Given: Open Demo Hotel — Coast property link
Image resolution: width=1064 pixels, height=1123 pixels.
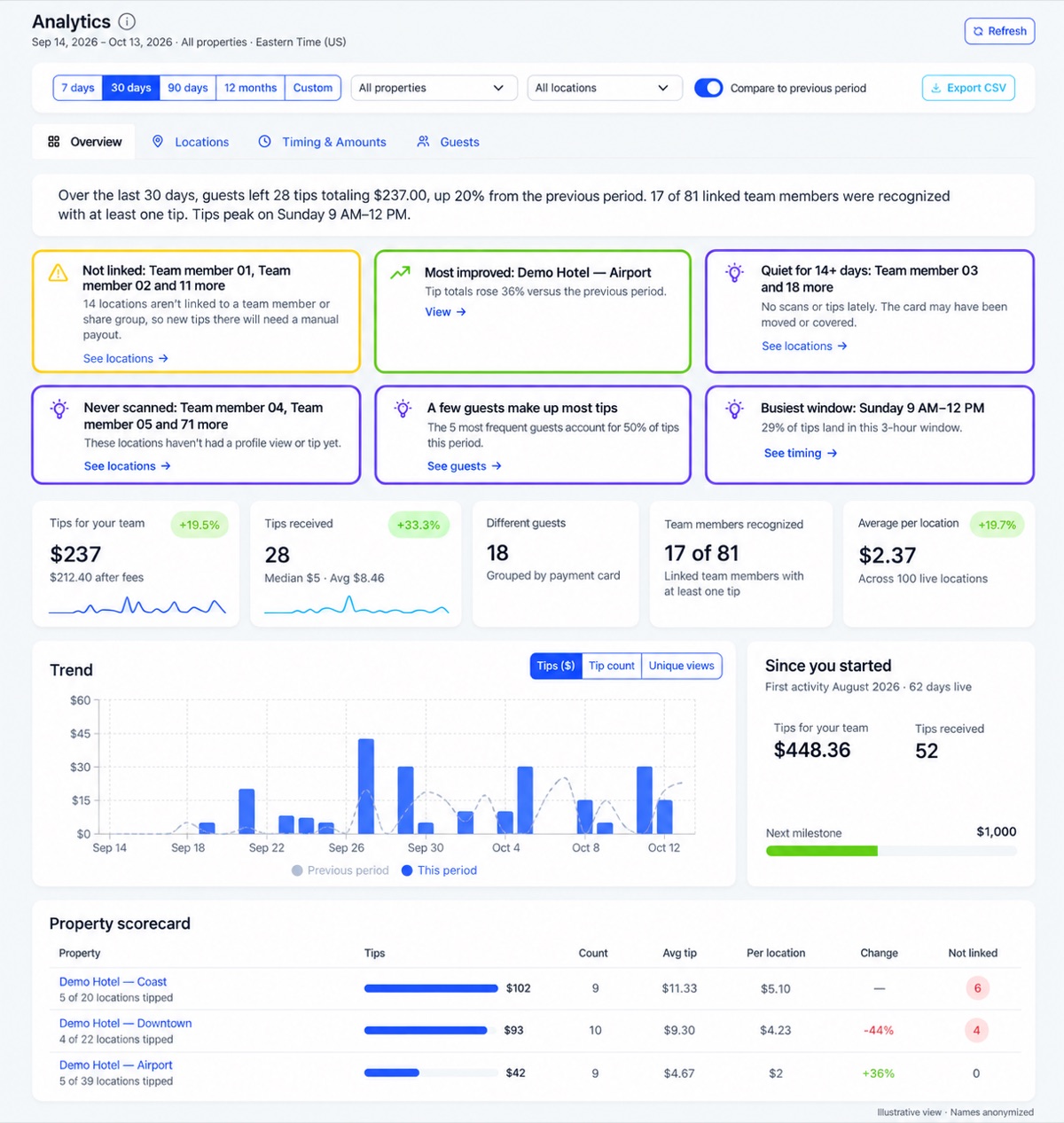Looking at the screenshot, I should pos(113,982).
